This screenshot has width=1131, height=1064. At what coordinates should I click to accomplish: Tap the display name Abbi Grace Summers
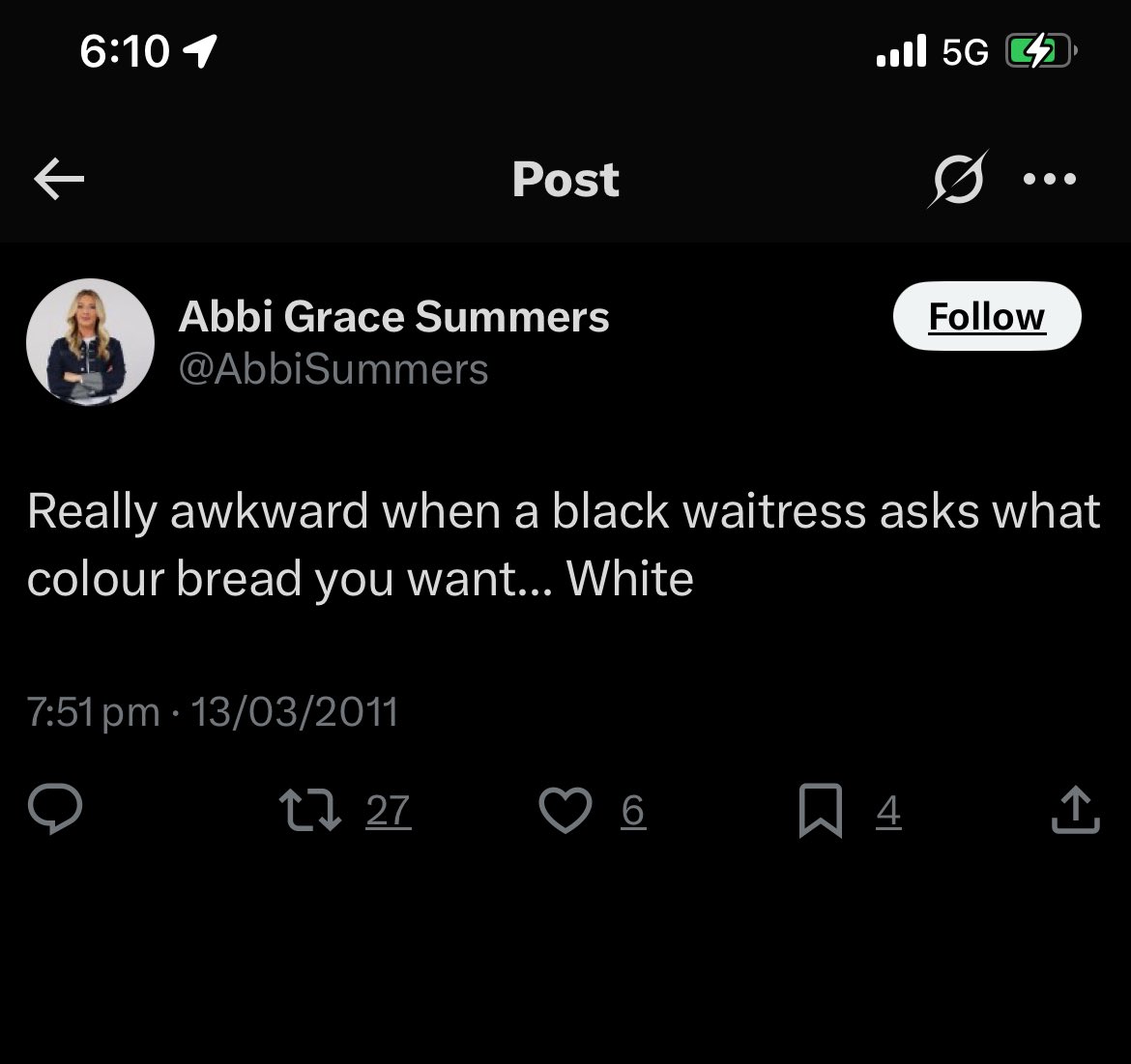click(x=393, y=316)
